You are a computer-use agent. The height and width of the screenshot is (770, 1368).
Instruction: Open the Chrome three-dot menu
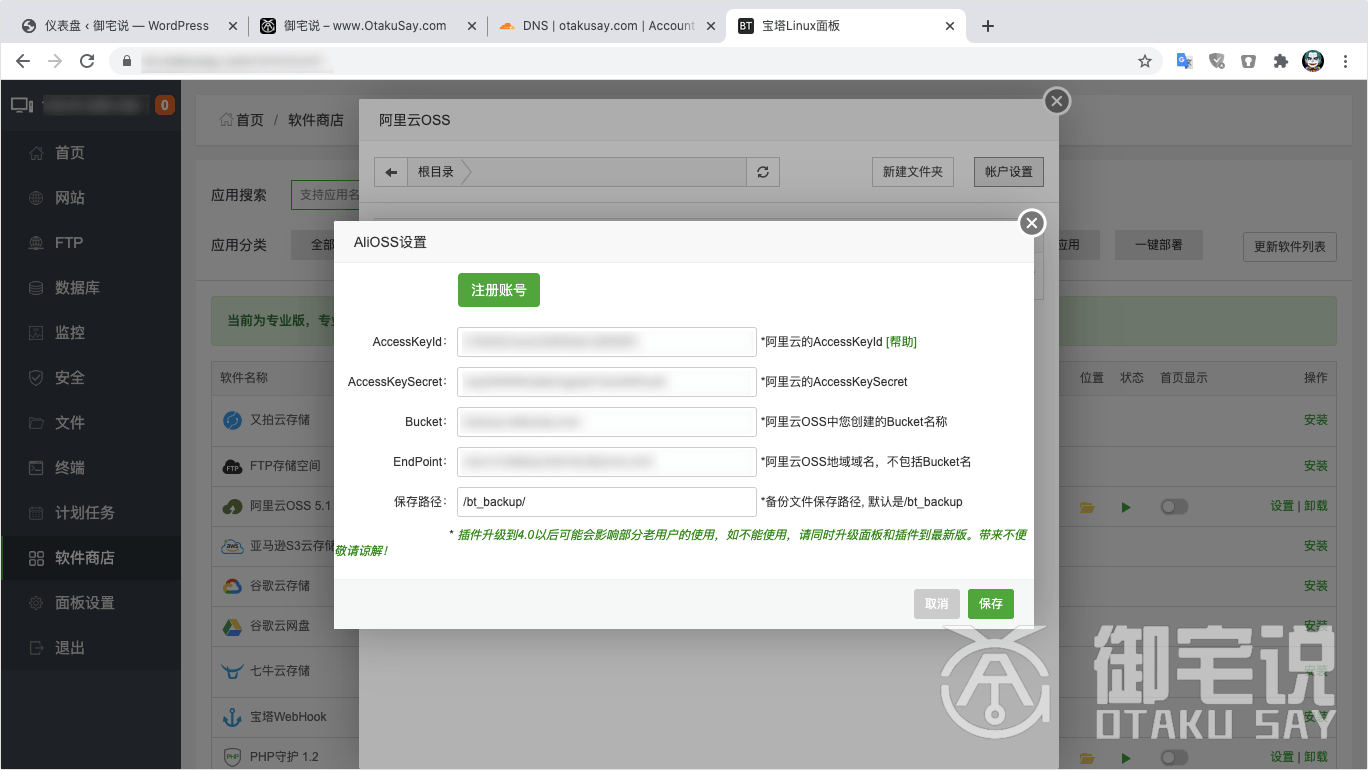pyautogui.click(x=1346, y=61)
